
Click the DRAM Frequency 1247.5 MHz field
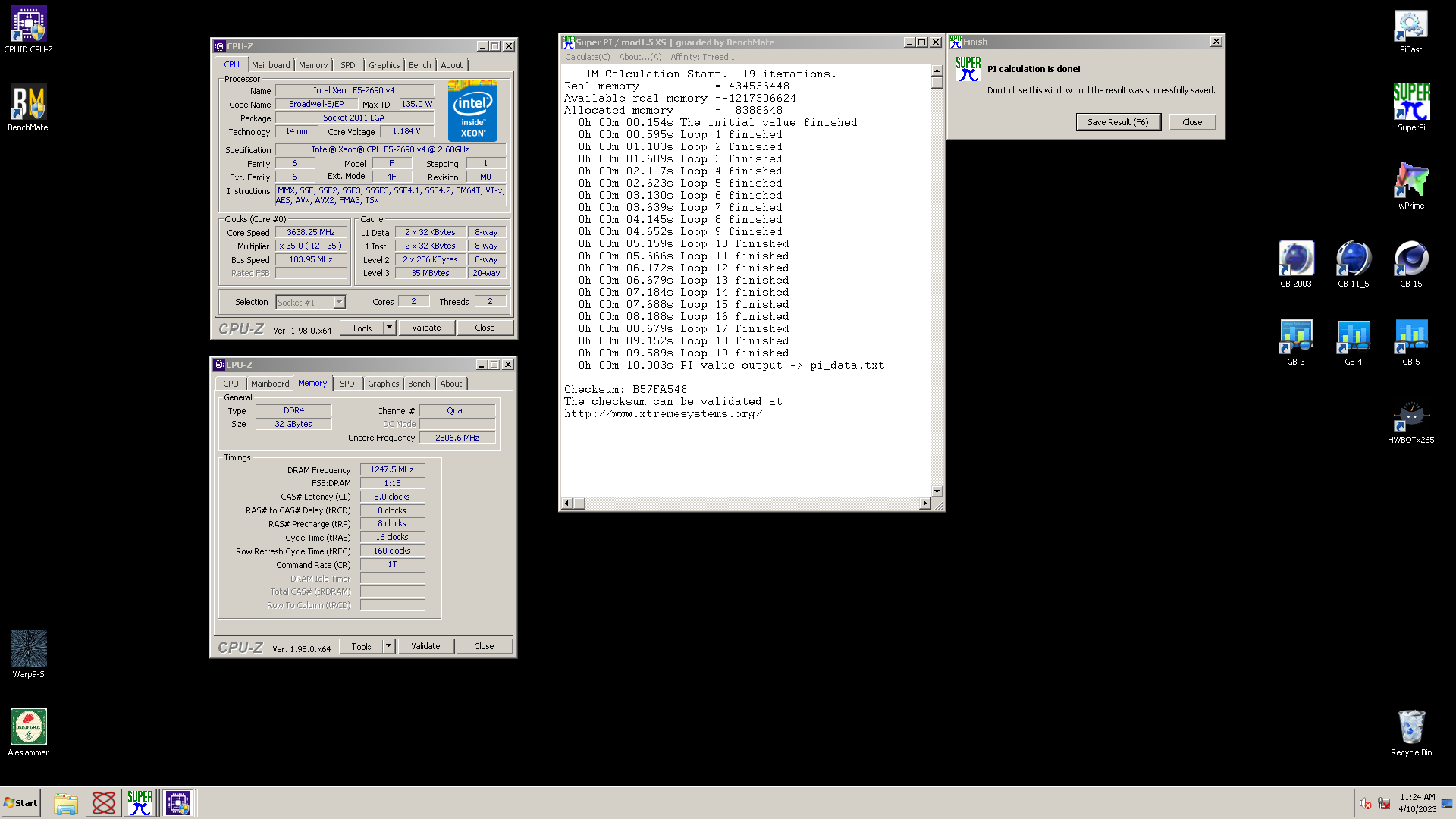392,469
